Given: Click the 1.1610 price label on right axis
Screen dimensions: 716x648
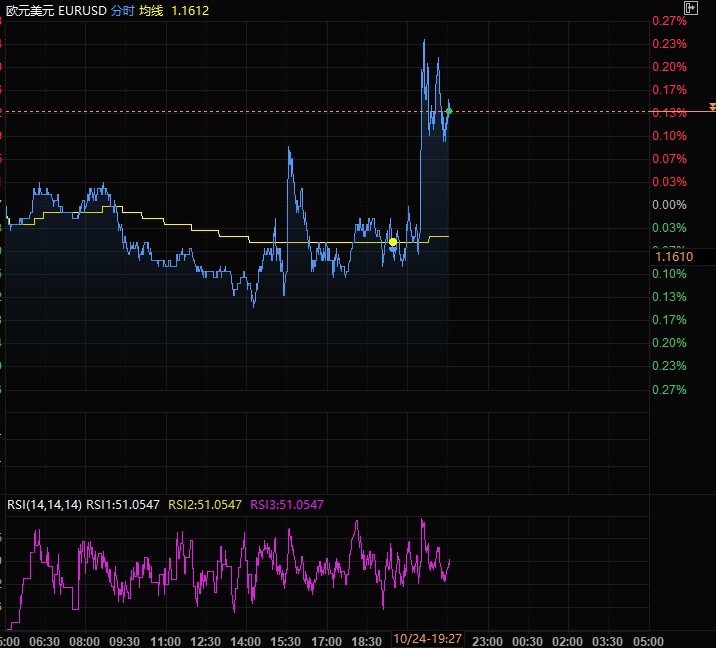Looking at the screenshot, I should pos(677,257).
